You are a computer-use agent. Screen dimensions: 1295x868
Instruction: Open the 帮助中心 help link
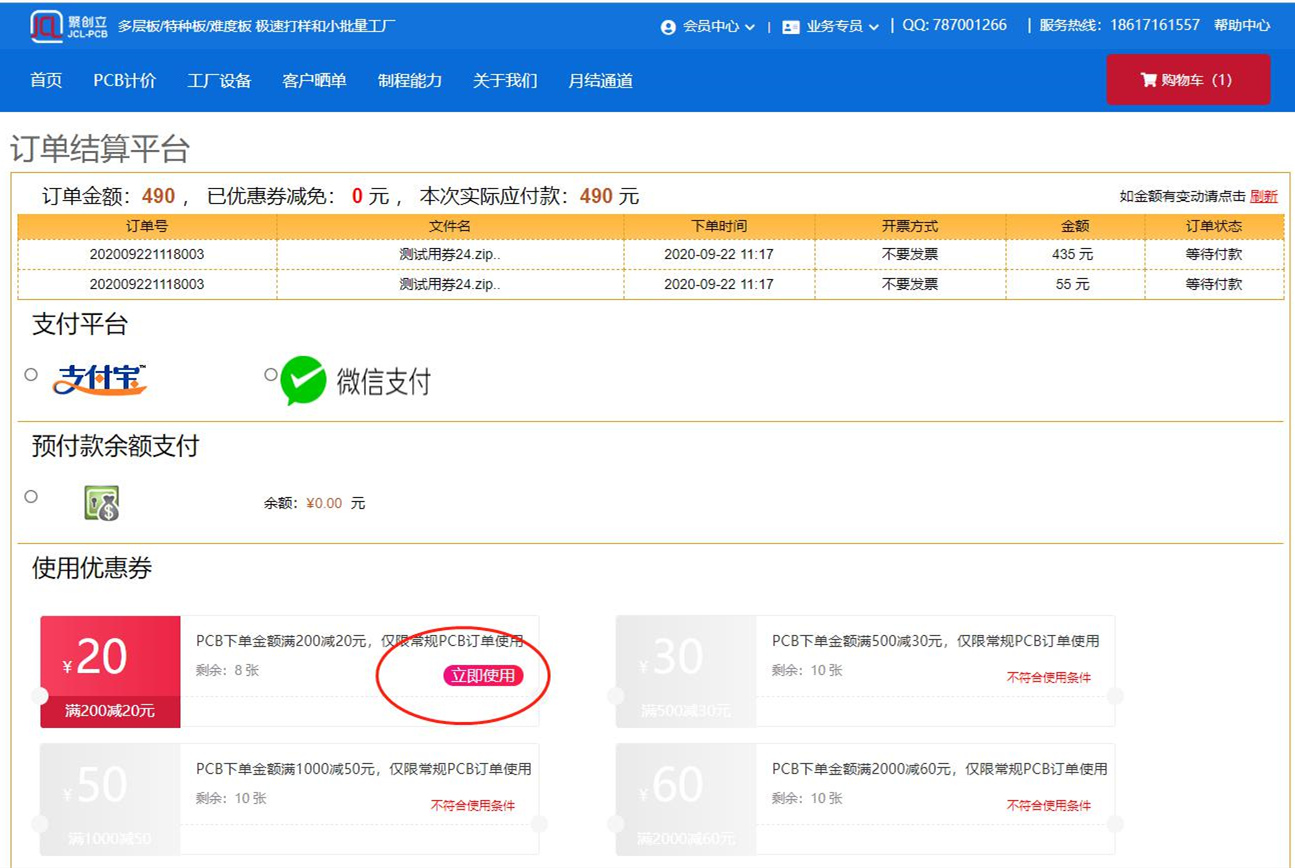[1242, 26]
